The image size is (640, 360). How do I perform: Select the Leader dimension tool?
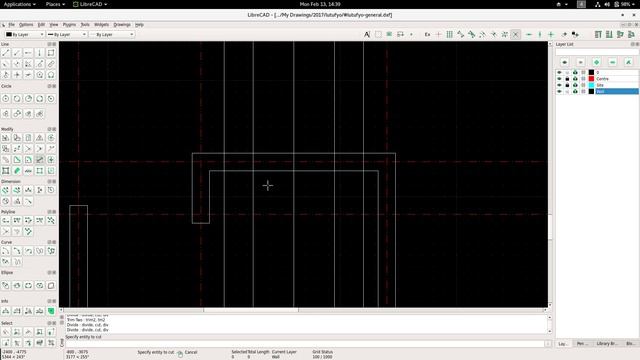click(28, 201)
